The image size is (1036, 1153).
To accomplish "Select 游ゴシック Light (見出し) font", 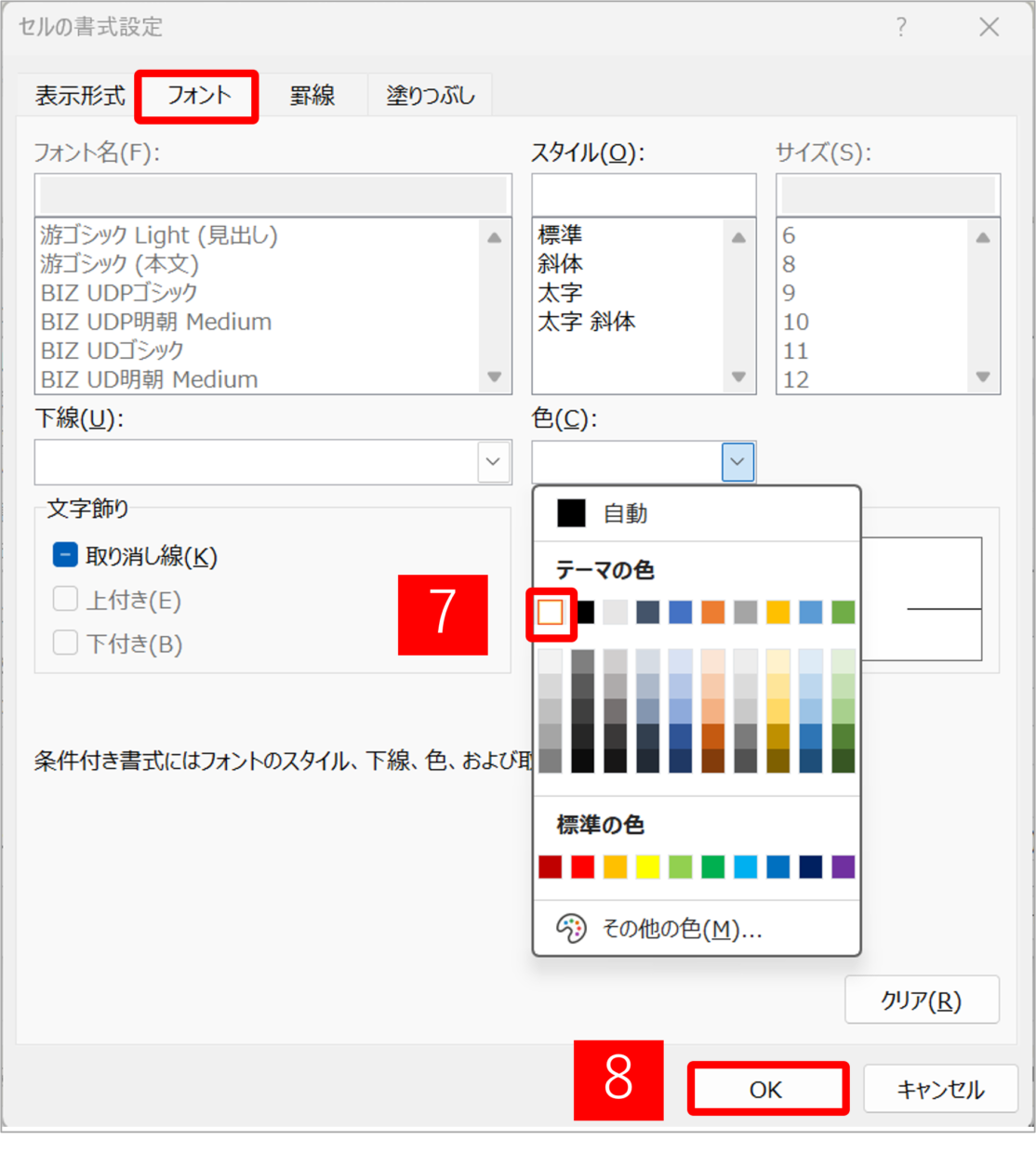I will (x=160, y=235).
